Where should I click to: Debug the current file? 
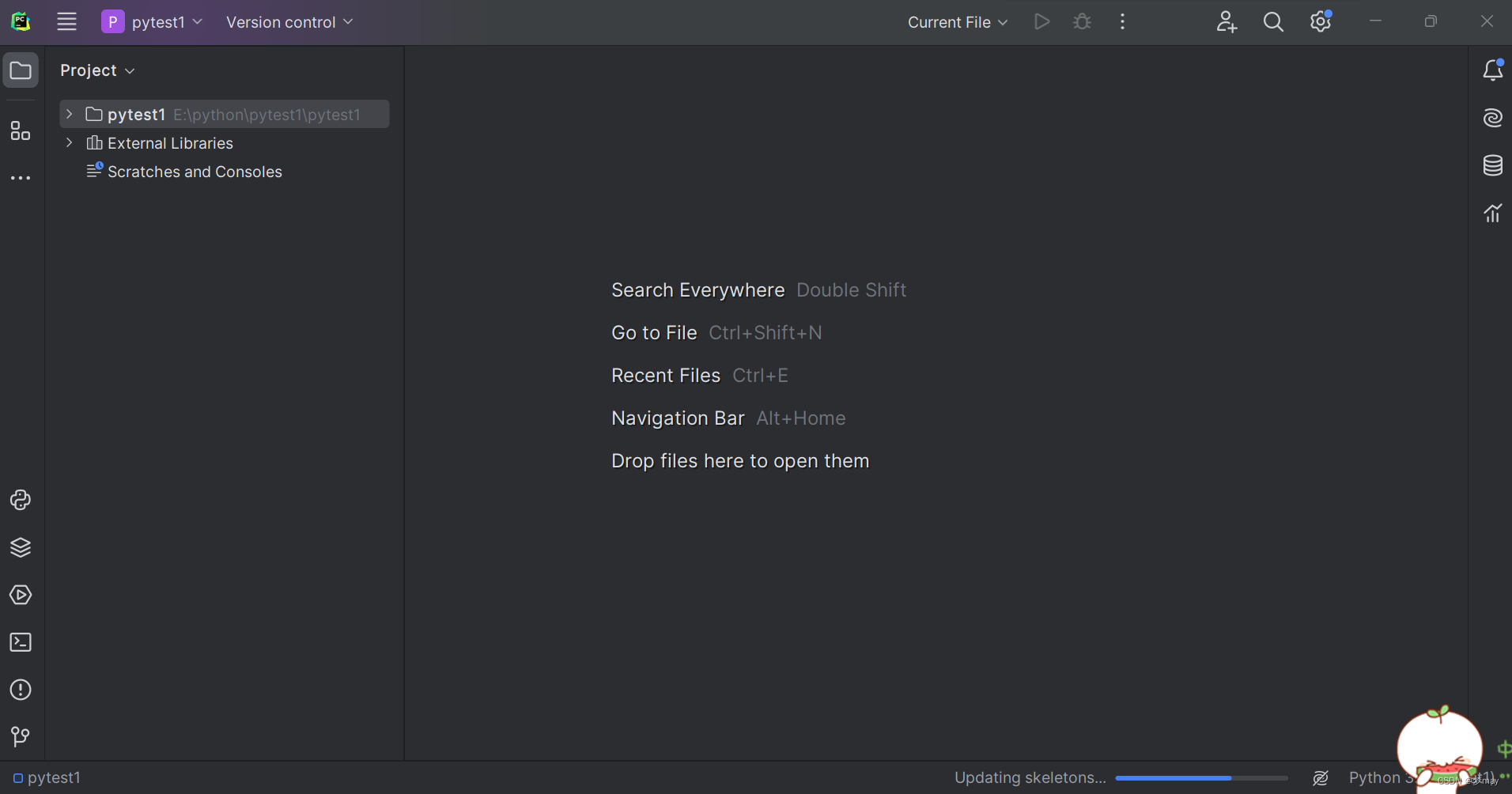coord(1083,21)
